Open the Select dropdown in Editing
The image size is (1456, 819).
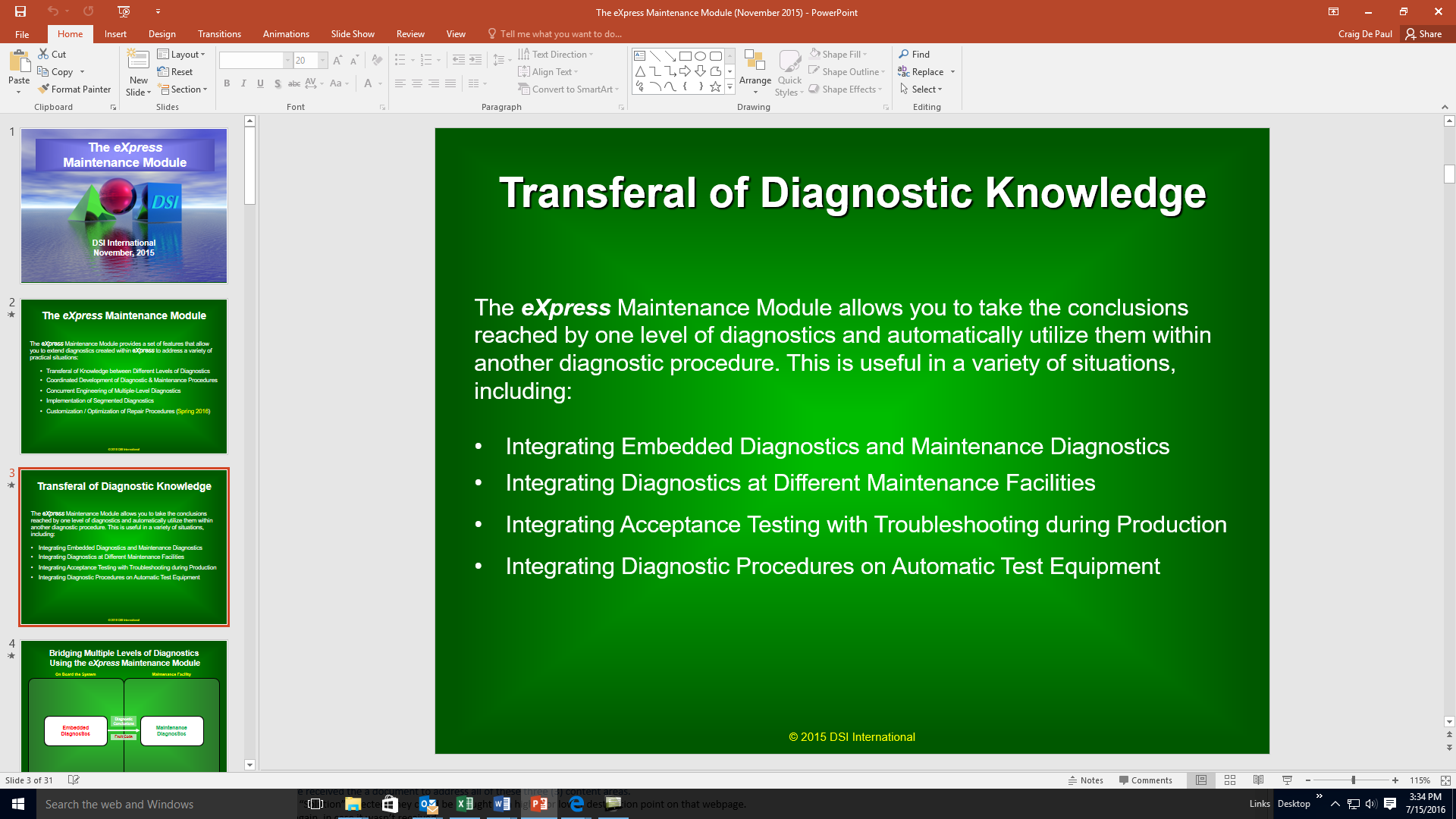(x=922, y=89)
